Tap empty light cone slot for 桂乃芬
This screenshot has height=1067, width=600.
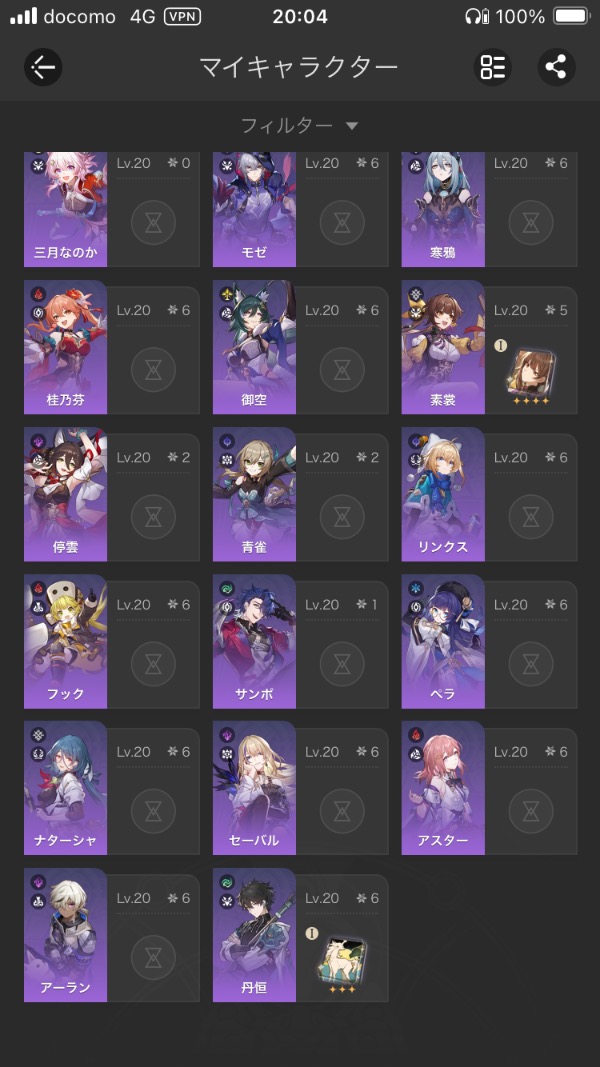(x=154, y=370)
